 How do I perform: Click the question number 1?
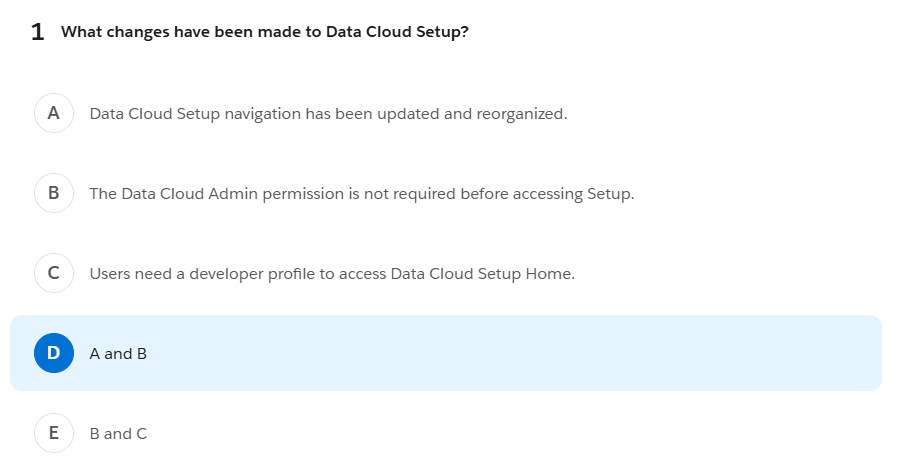pyautogui.click(x=37, y=32)
